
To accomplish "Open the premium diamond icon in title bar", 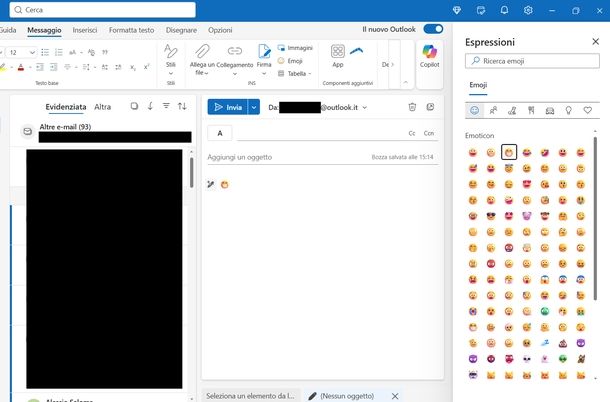I will (x=457, y=10).
